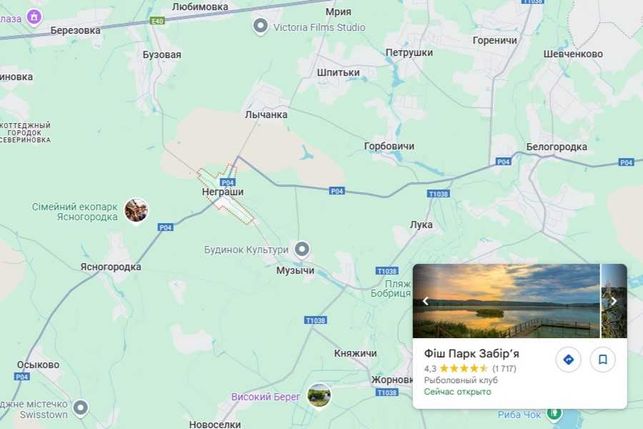Image resolution: width=643 pixels, height=429 pixels.
Task: Open the 1 717 reviews count
Action: point(504,368)
